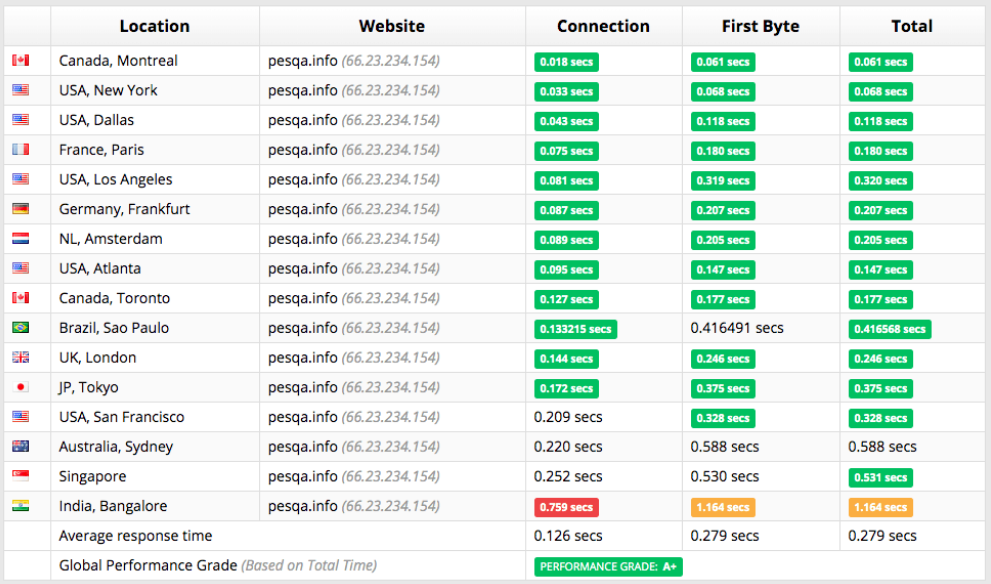
Task: Click the Netherlands flag beside Amsterdam
Action: click(x=20, y=239)
